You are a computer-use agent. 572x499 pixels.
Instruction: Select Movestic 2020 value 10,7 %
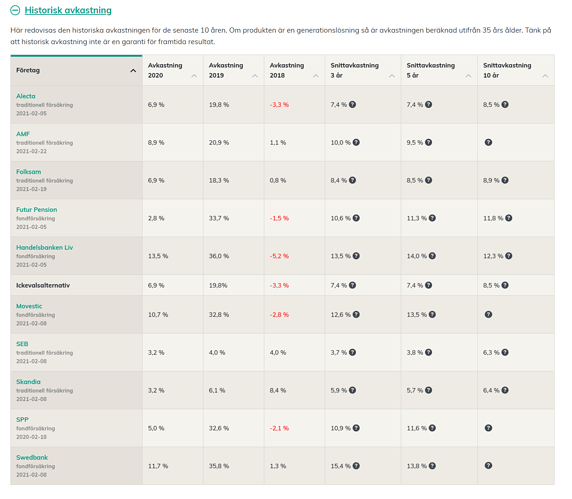coord(158,314)
